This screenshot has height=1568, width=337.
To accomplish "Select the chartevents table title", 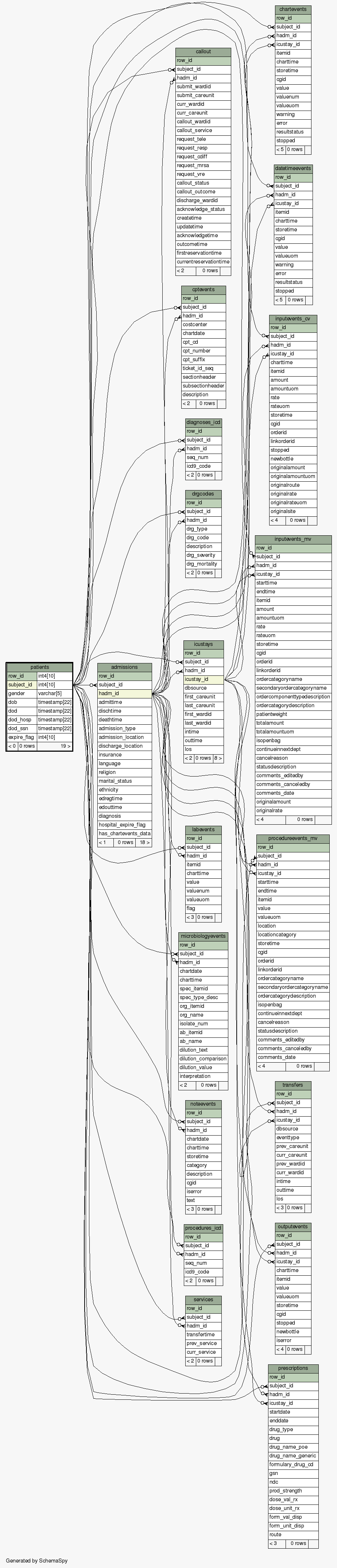I will tap(293, 10).
